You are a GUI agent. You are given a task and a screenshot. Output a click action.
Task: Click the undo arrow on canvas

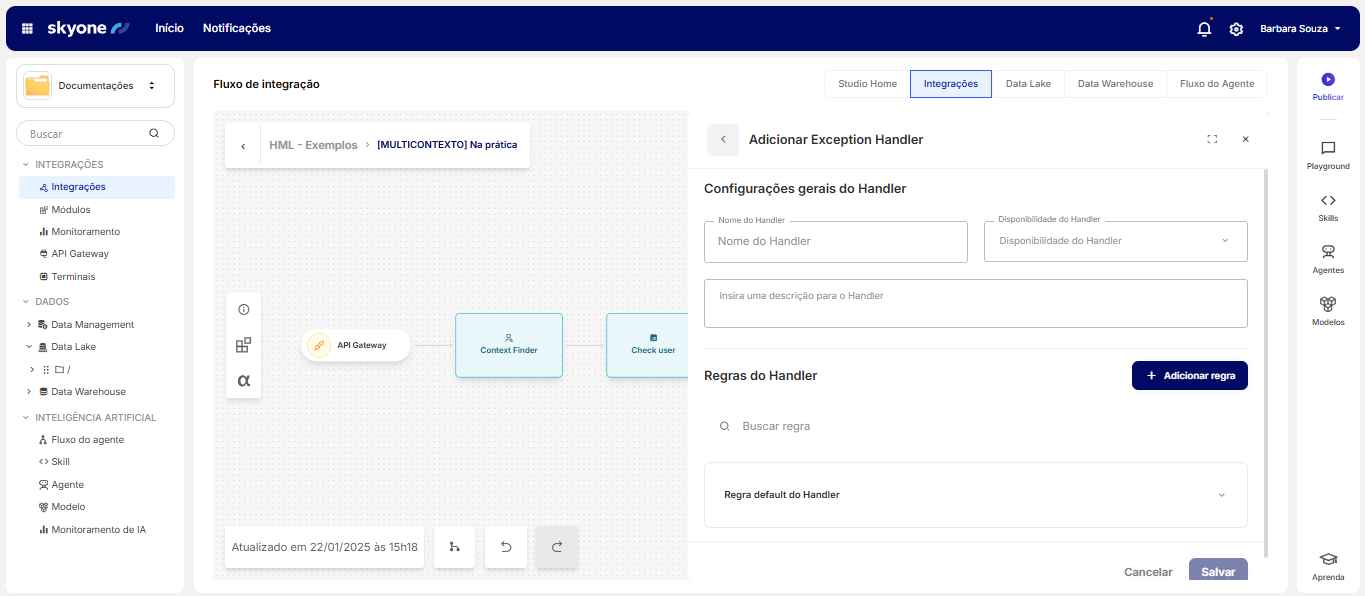pyautogui.click(x=506, y=547)
